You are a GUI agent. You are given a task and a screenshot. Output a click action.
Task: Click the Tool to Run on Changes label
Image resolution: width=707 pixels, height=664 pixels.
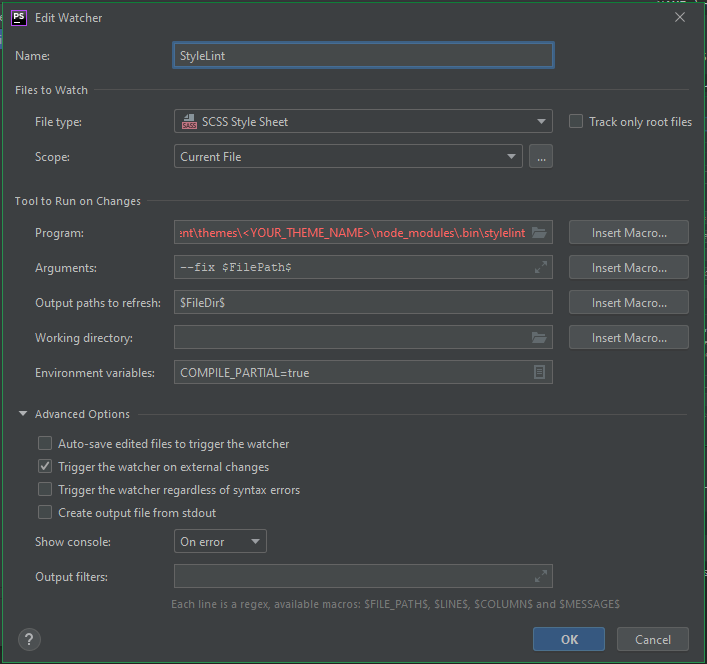pos(78,201)
